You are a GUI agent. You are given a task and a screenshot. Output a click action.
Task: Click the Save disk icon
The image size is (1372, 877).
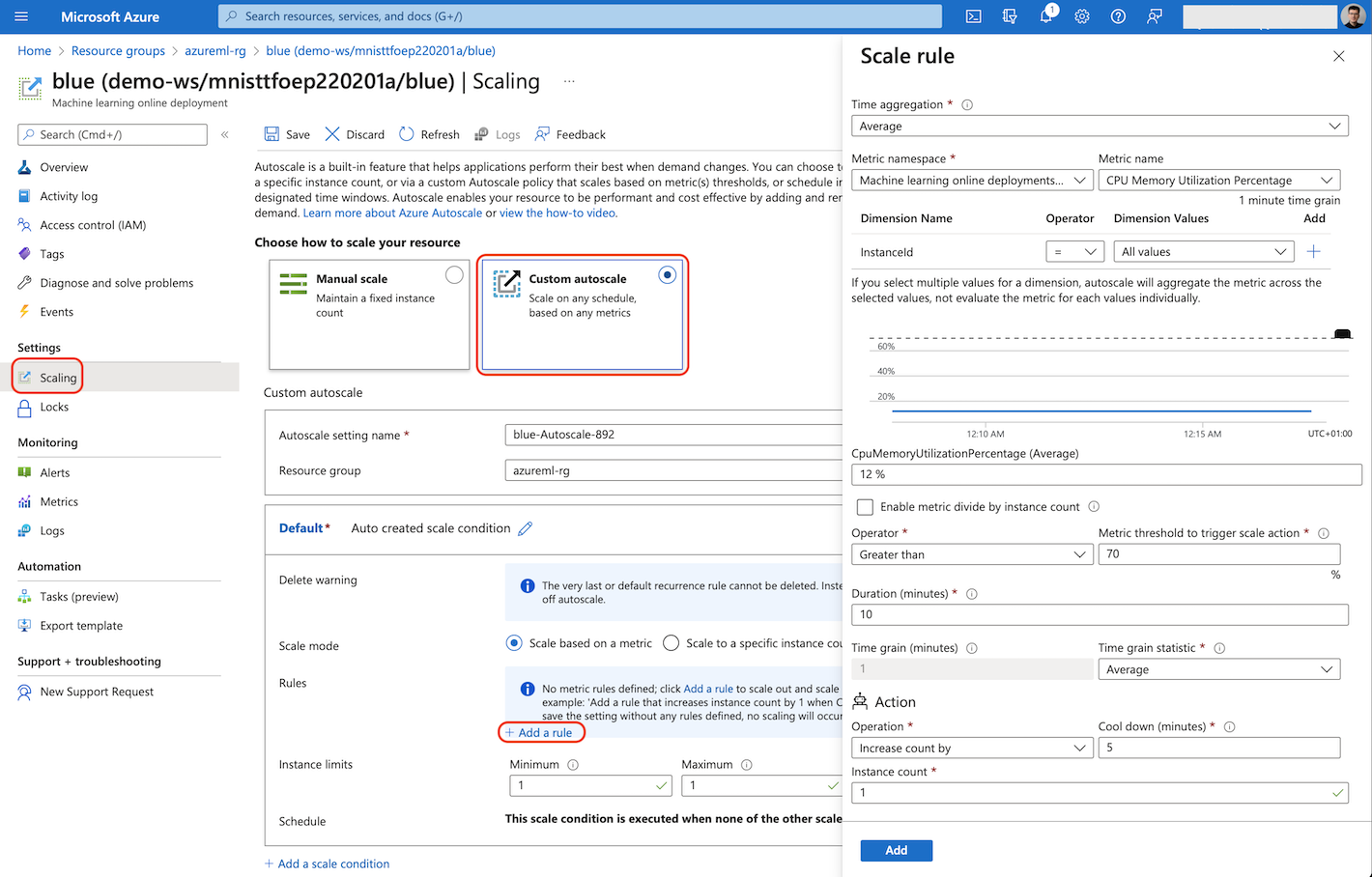click(272, 134)
